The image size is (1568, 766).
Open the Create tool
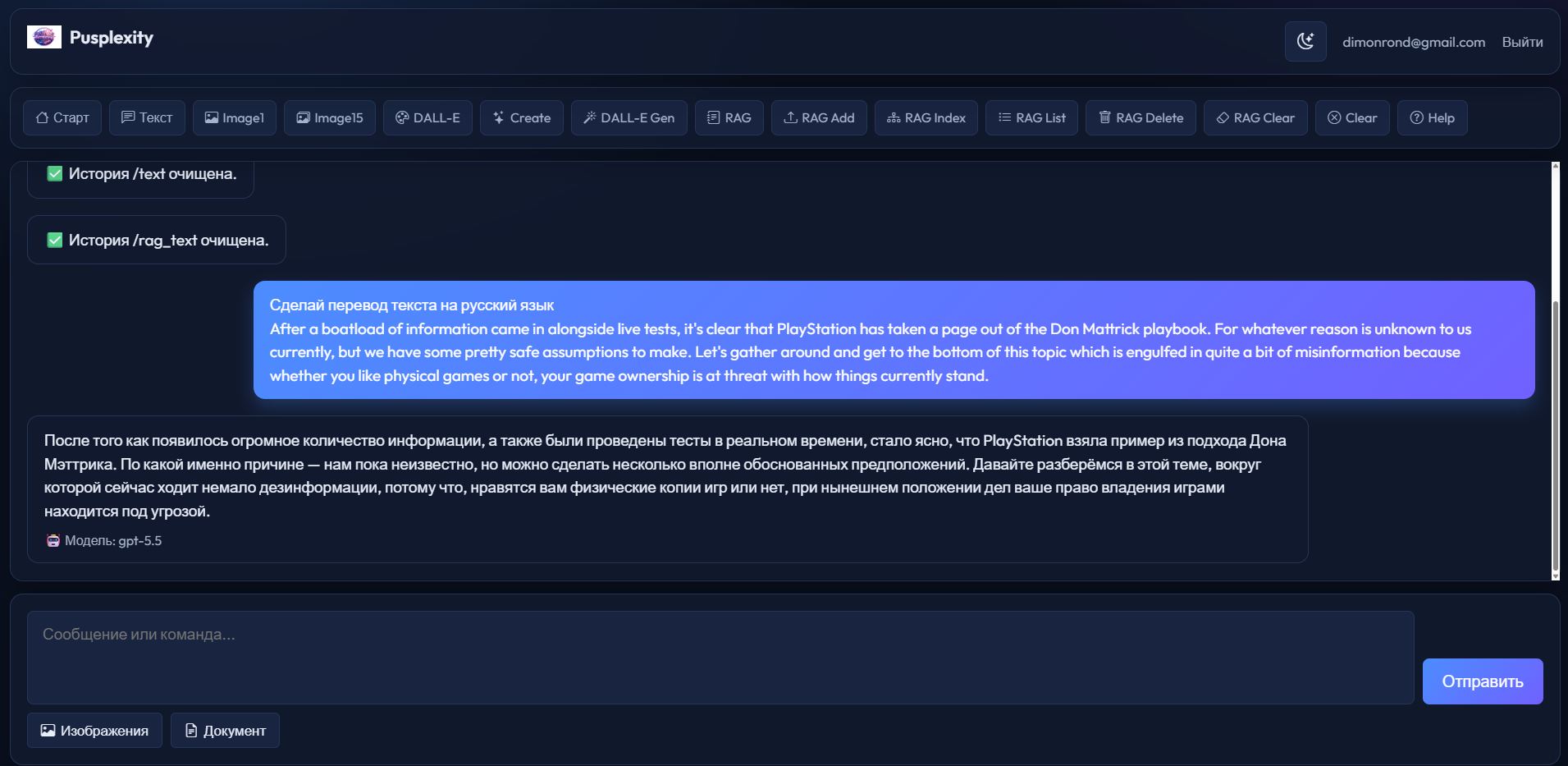pyautogui.click(x=521, y=117)
